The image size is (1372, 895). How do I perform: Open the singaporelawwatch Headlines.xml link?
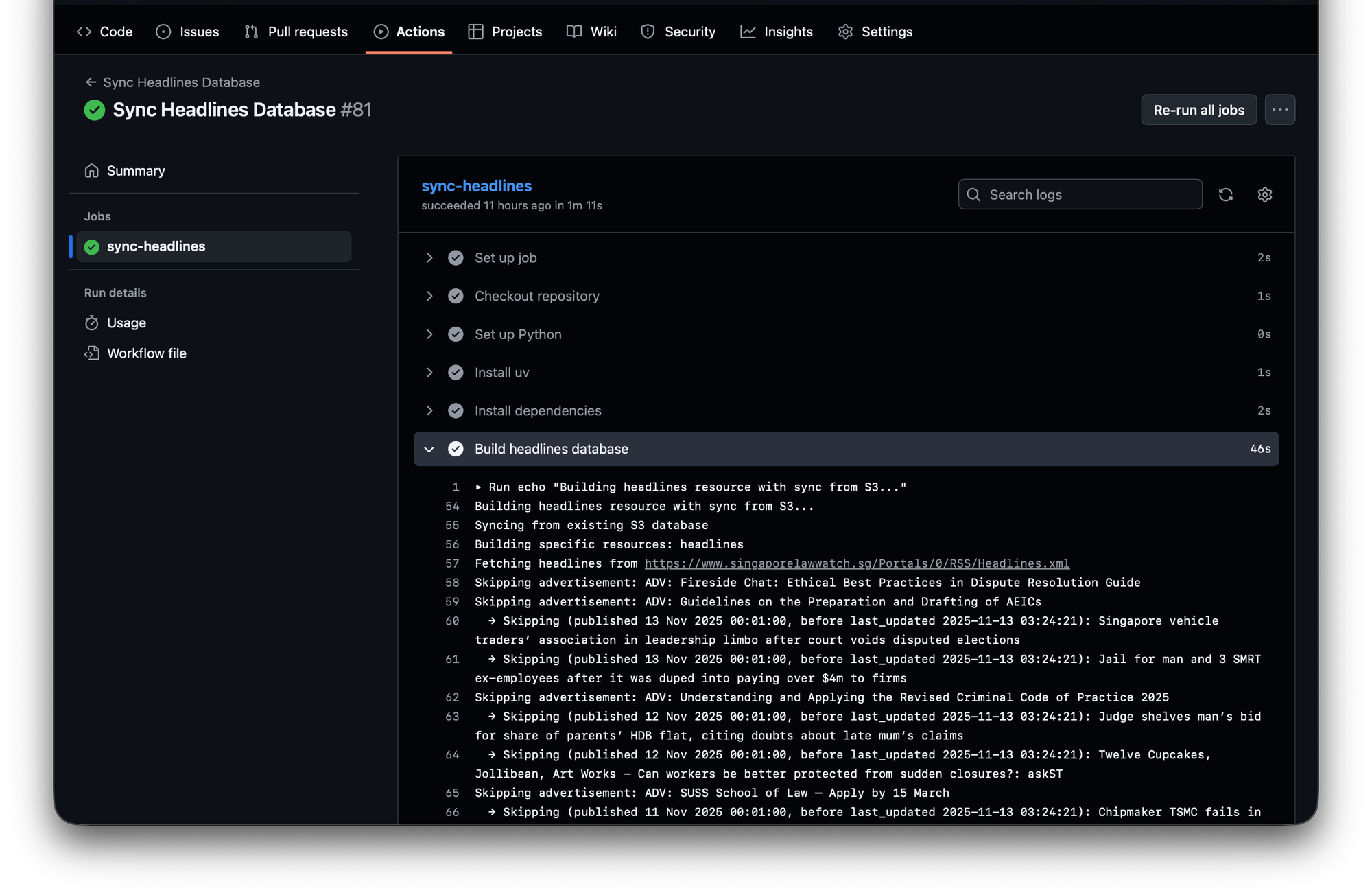tap(856, 563)
